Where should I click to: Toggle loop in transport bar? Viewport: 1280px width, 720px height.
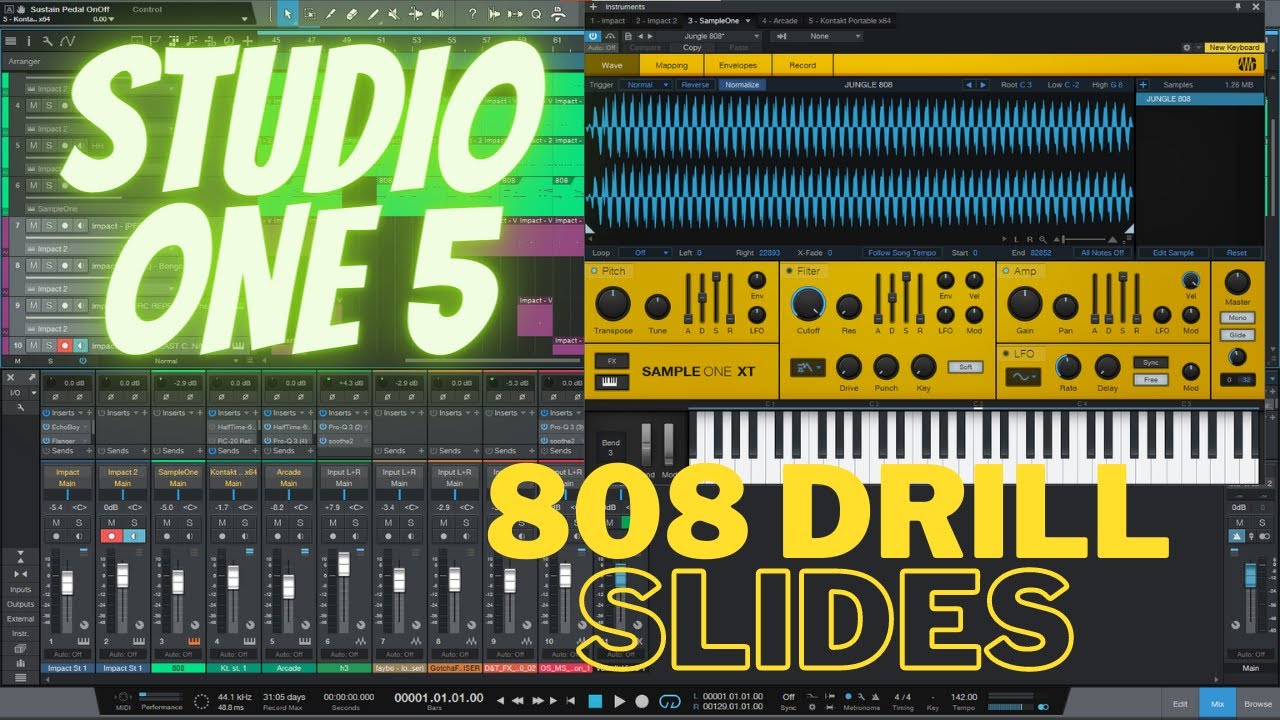672,699
